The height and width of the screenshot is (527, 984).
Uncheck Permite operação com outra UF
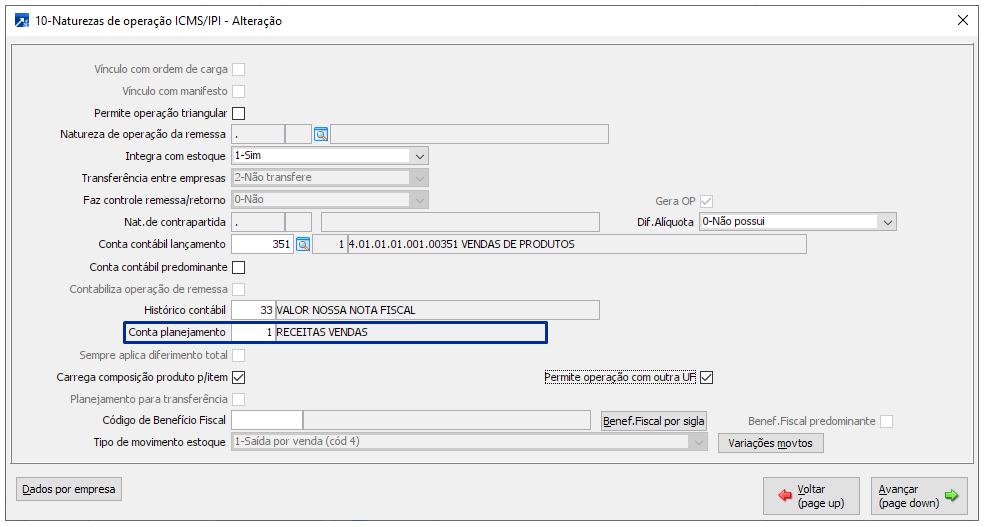(x=706, y=377)
